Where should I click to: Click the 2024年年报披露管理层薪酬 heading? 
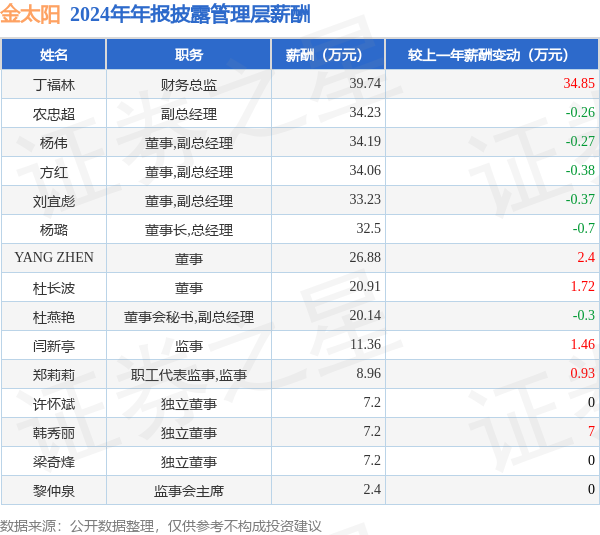click(190, 15)
